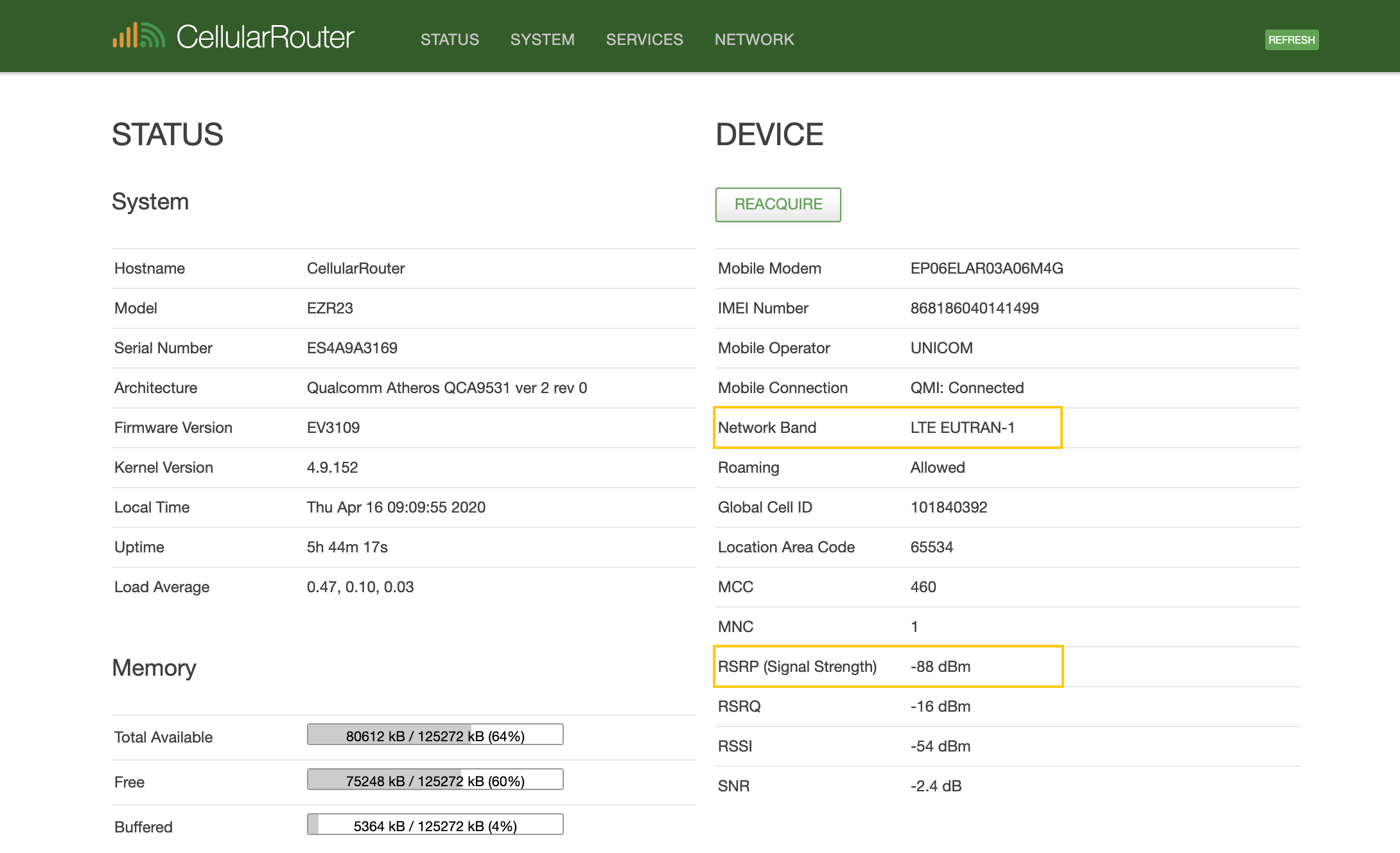Select Global Cell ID 101840392
The height and width of the screenshot is (853, 1400).
pyautogui.click(x=949, y=507)
